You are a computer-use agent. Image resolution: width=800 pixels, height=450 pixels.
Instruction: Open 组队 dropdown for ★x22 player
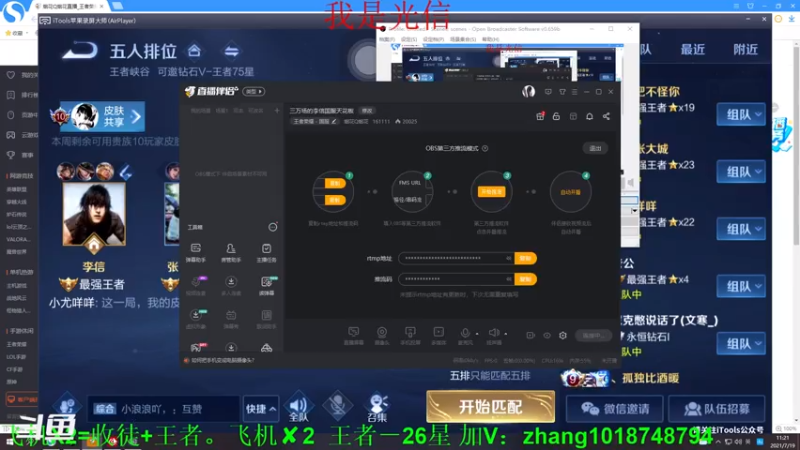[x=741, y=229]
